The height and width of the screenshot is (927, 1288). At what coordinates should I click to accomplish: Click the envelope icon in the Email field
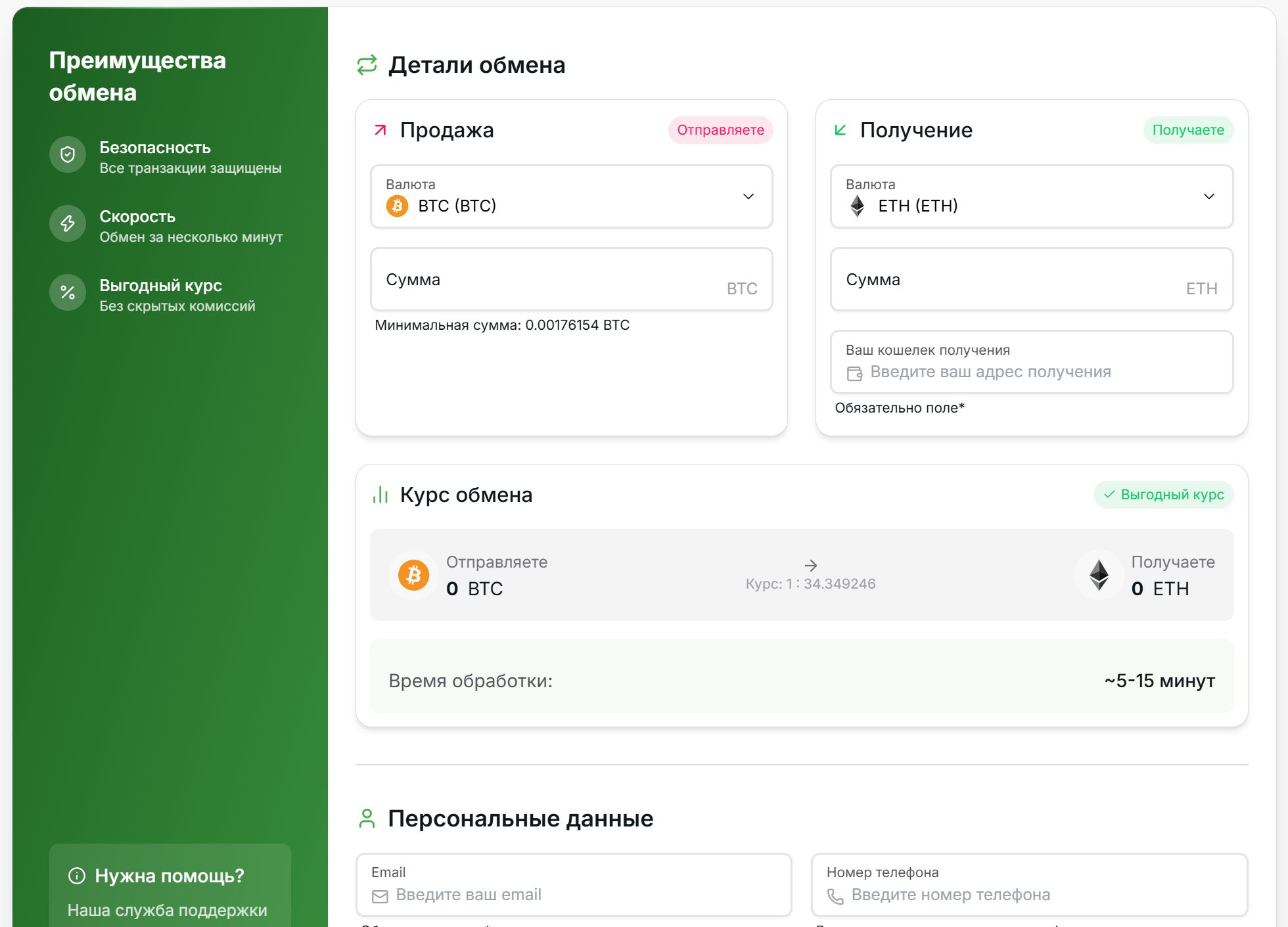click(x=380, y=896)
